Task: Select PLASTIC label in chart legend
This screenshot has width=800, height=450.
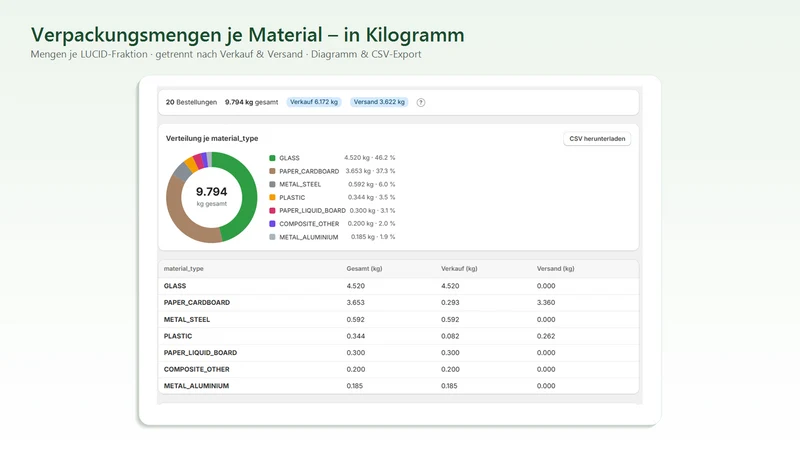Action: [292, 197]
